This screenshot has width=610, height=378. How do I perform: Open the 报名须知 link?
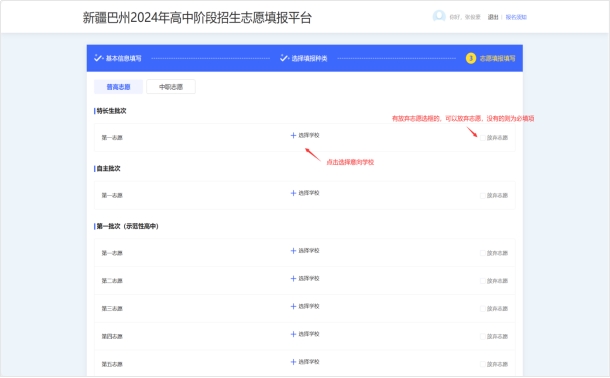[516, 17]
